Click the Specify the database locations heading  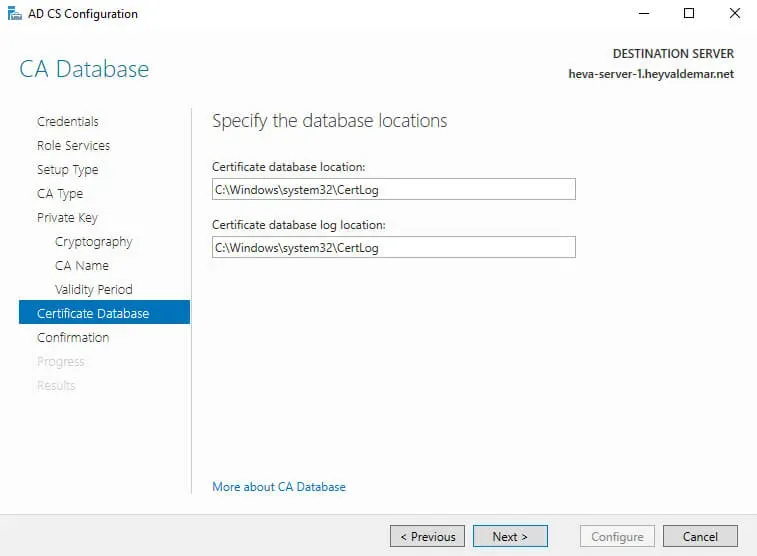330,121
